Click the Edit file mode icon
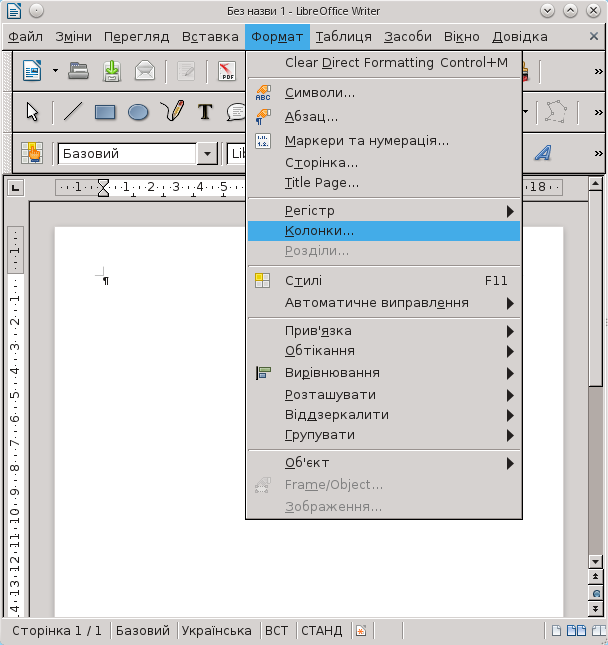 (186, 71)
